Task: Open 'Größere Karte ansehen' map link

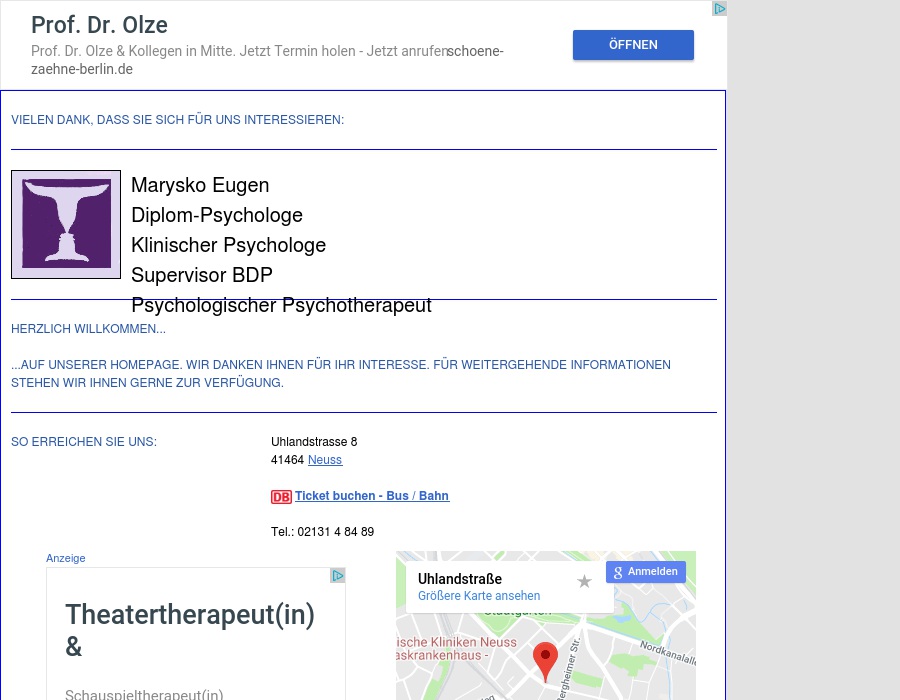Action: coord(479,596)
